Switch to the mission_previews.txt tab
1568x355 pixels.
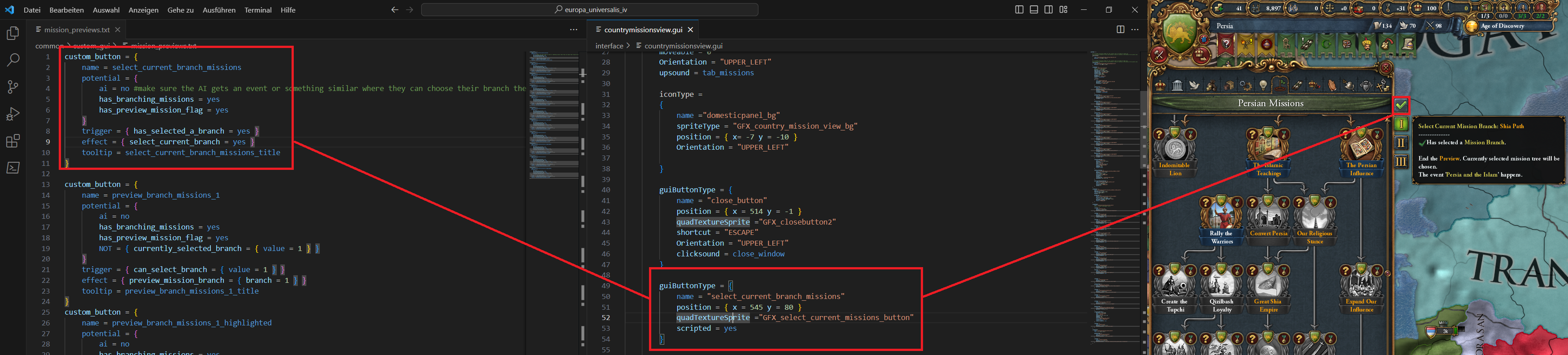point(77,29)
